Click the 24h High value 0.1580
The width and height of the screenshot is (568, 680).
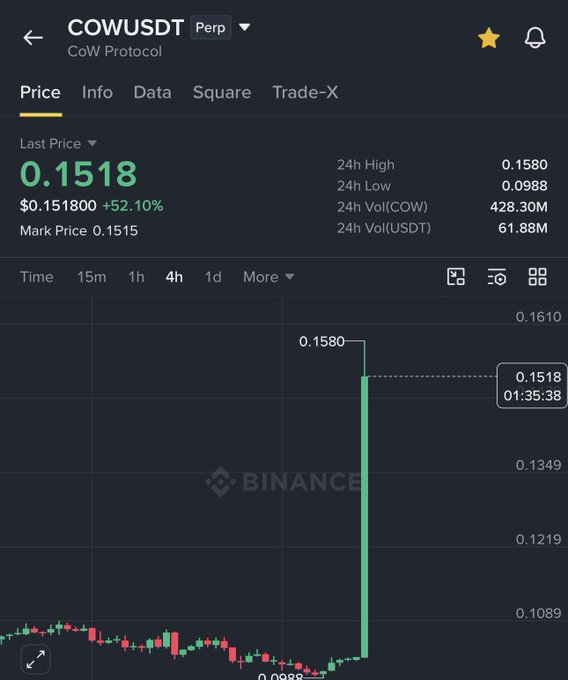tap(524, 165)
